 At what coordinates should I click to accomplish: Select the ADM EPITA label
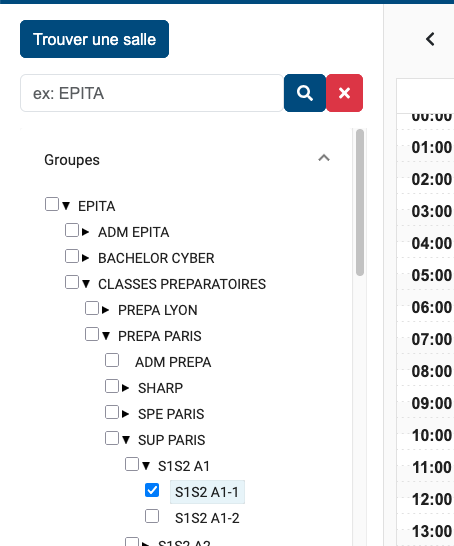[x=134, y=232]
